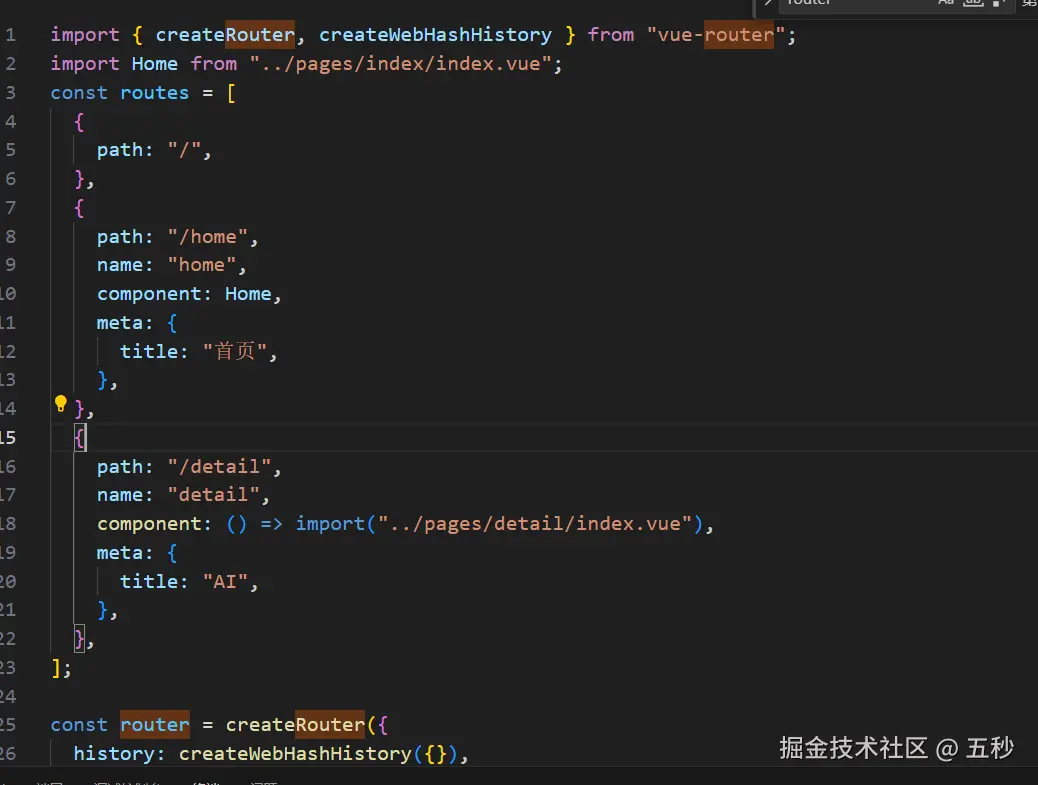This screenshot has width=1038, height=785.
Task: Click the string "首页" on line 12
Action: (234, 351)
